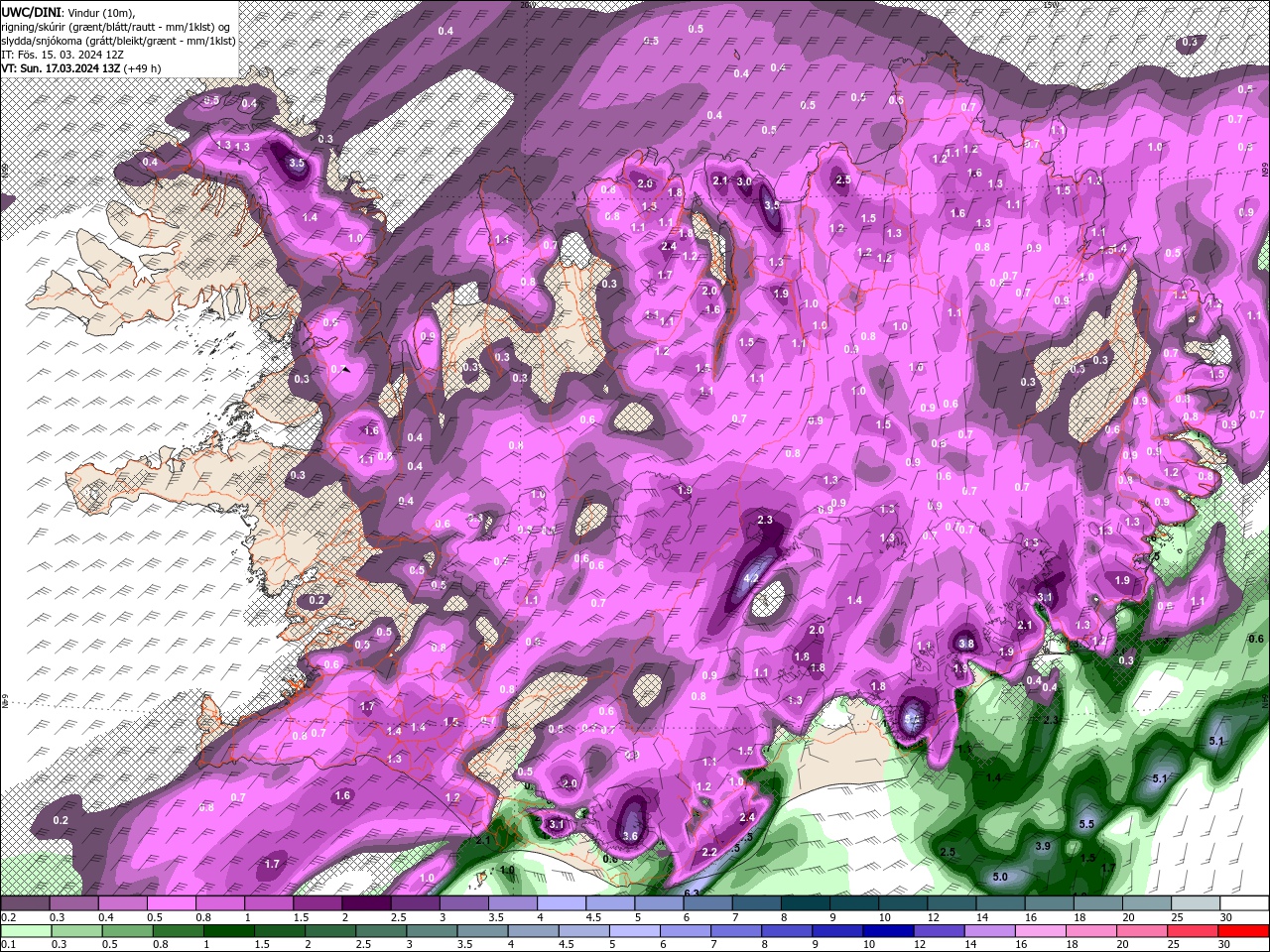
Task: Select the snow scale swatch from 1.5 to 2
Action: tap(317, 903)
